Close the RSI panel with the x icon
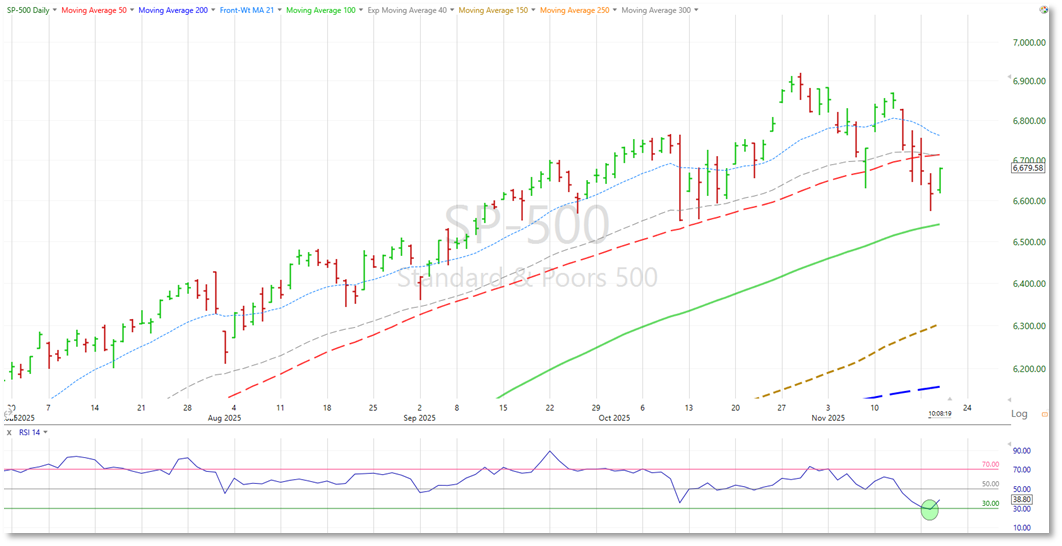This screenshot has height=546, width=1062. tap(9, 432)
